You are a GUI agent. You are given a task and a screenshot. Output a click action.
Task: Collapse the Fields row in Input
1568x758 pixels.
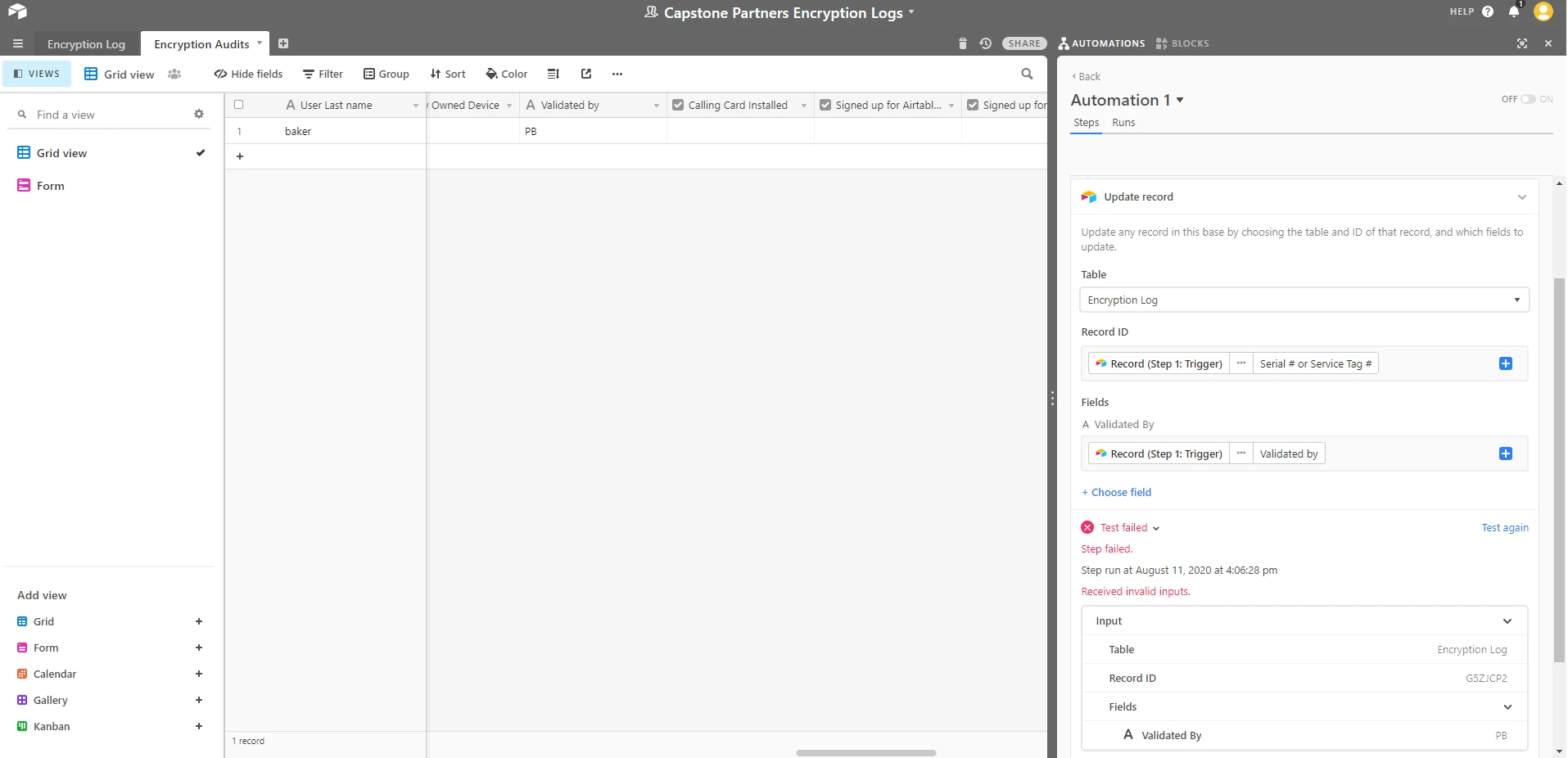click(1507, 707)
